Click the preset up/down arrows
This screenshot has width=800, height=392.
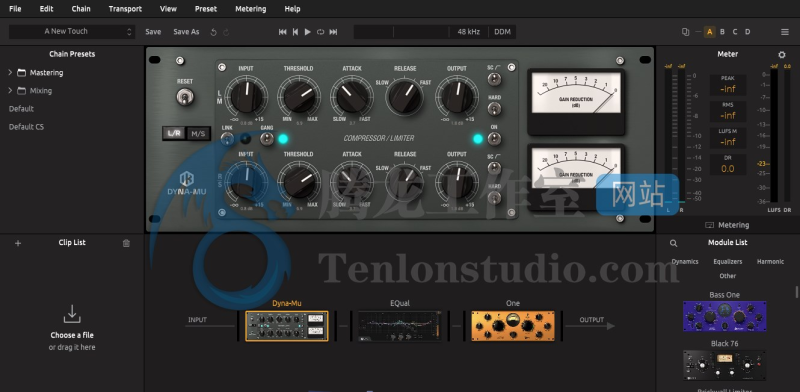tap(129, 32)
